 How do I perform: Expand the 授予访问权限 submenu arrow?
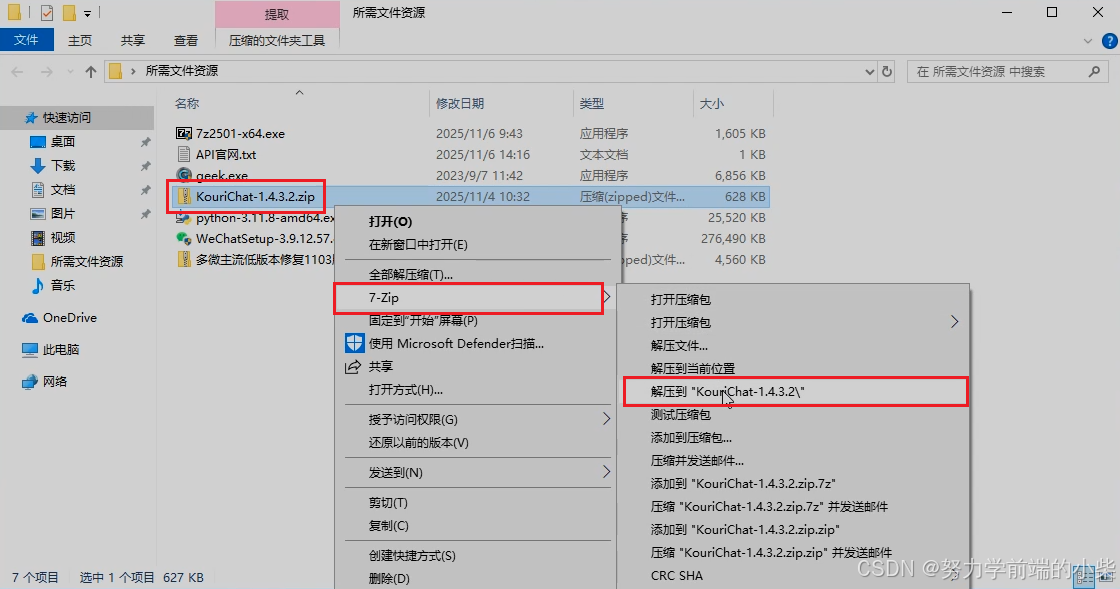tap(606, 419)
